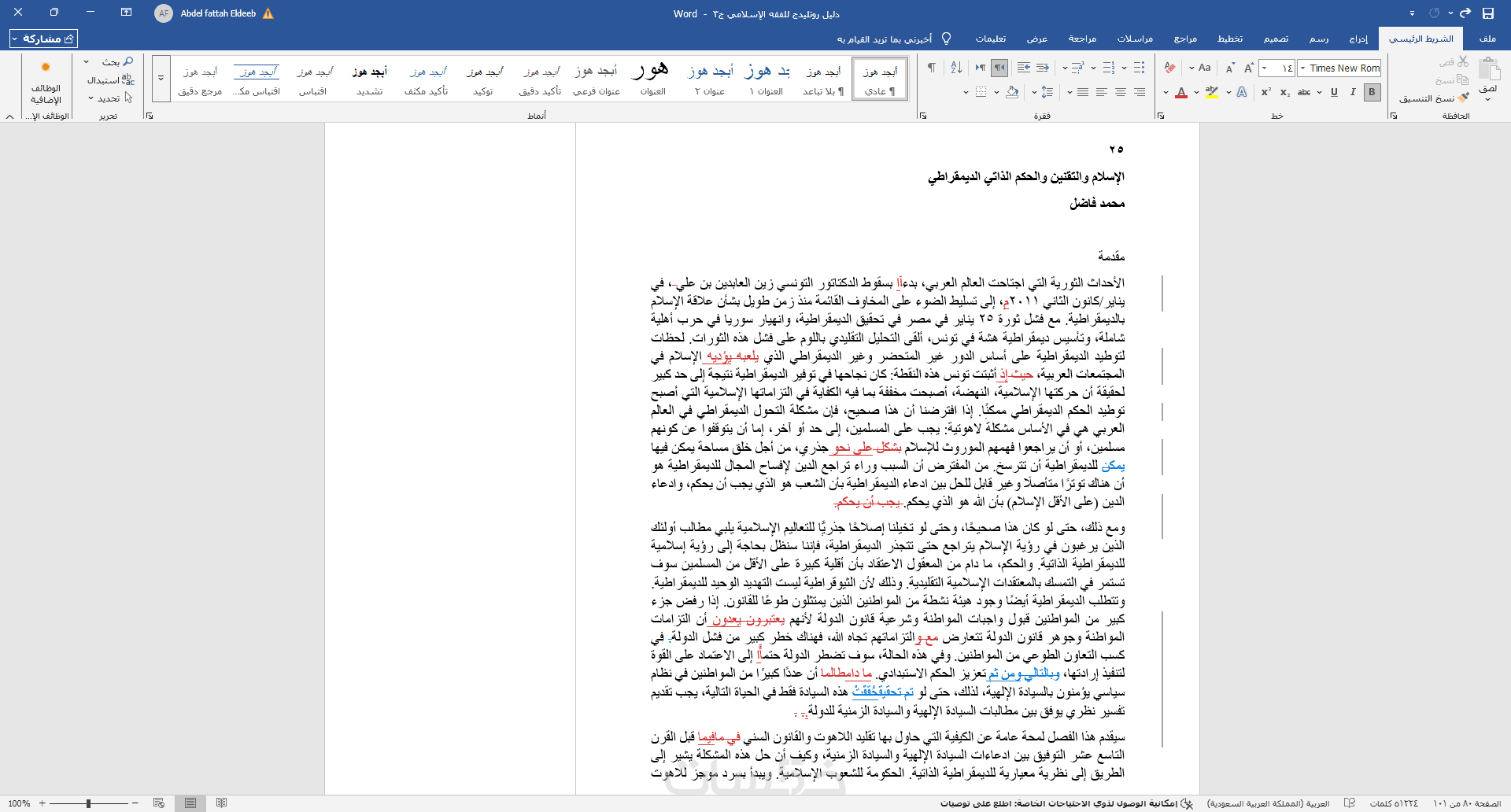The width and height of the screenshot is (1511, 812).
Task: Open Ribbon Display Options icon
Action: [x=126, y=13]
